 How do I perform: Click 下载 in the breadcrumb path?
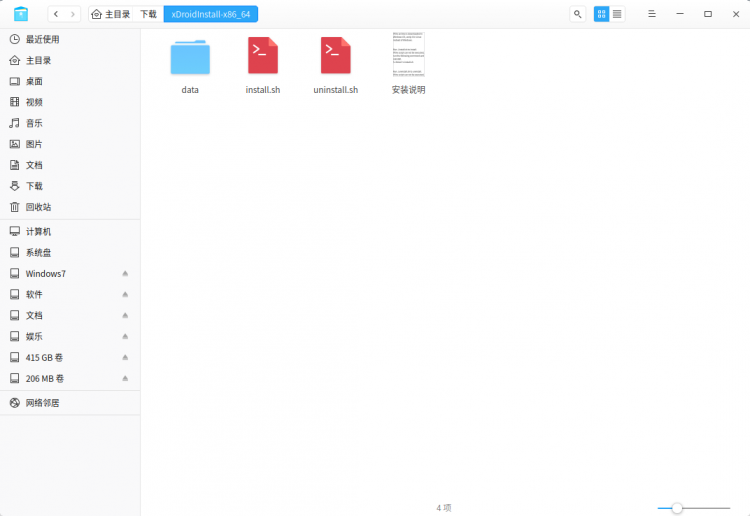click(x=148, y=14)
